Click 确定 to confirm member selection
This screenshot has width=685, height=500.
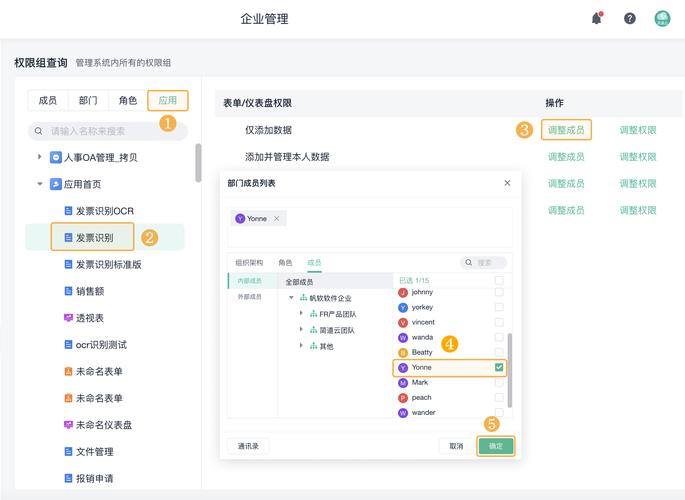495,446
